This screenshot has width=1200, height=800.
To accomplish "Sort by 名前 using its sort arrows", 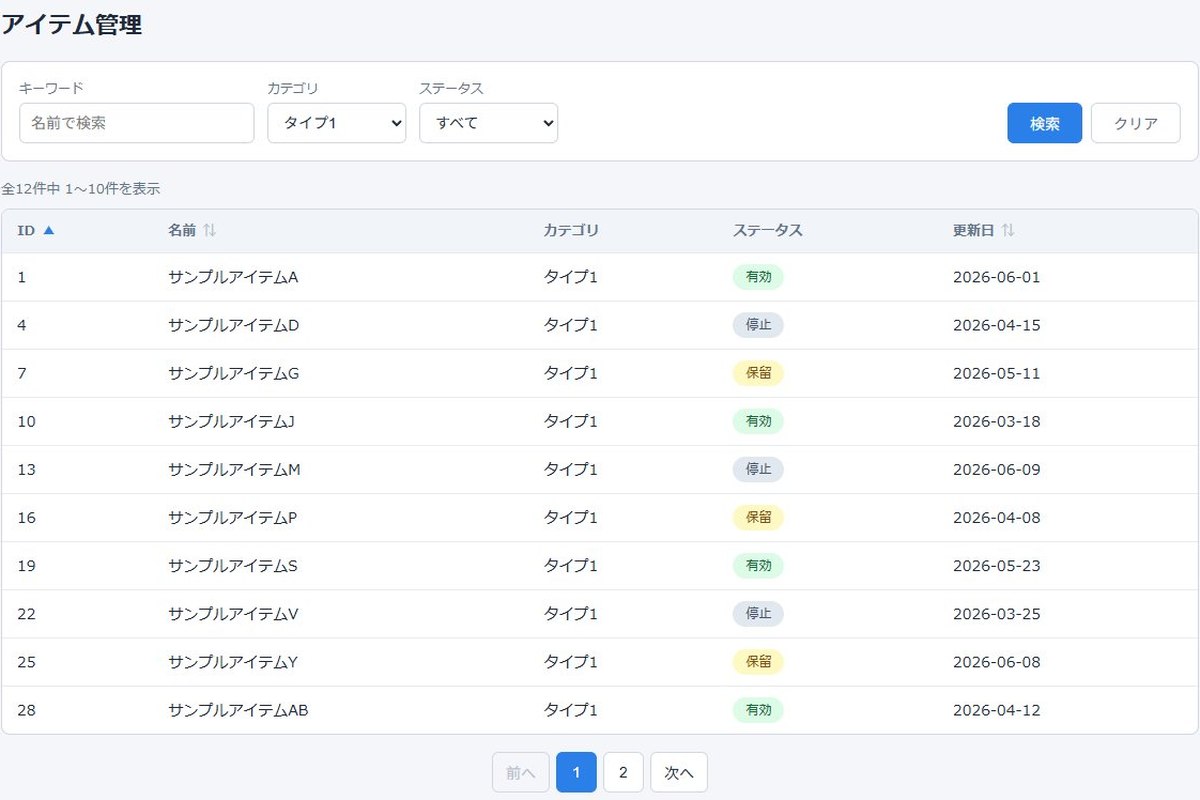I will [209, 230].
